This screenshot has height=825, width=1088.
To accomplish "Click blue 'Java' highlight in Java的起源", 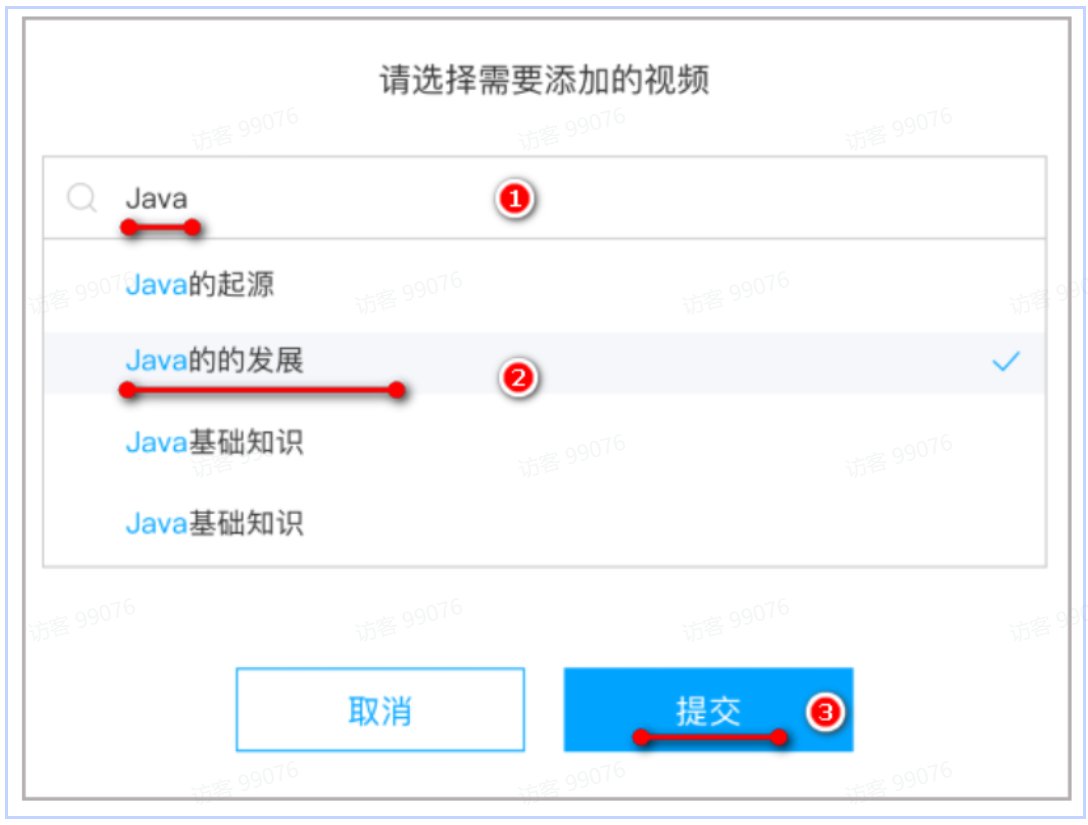I will [157, 285].
